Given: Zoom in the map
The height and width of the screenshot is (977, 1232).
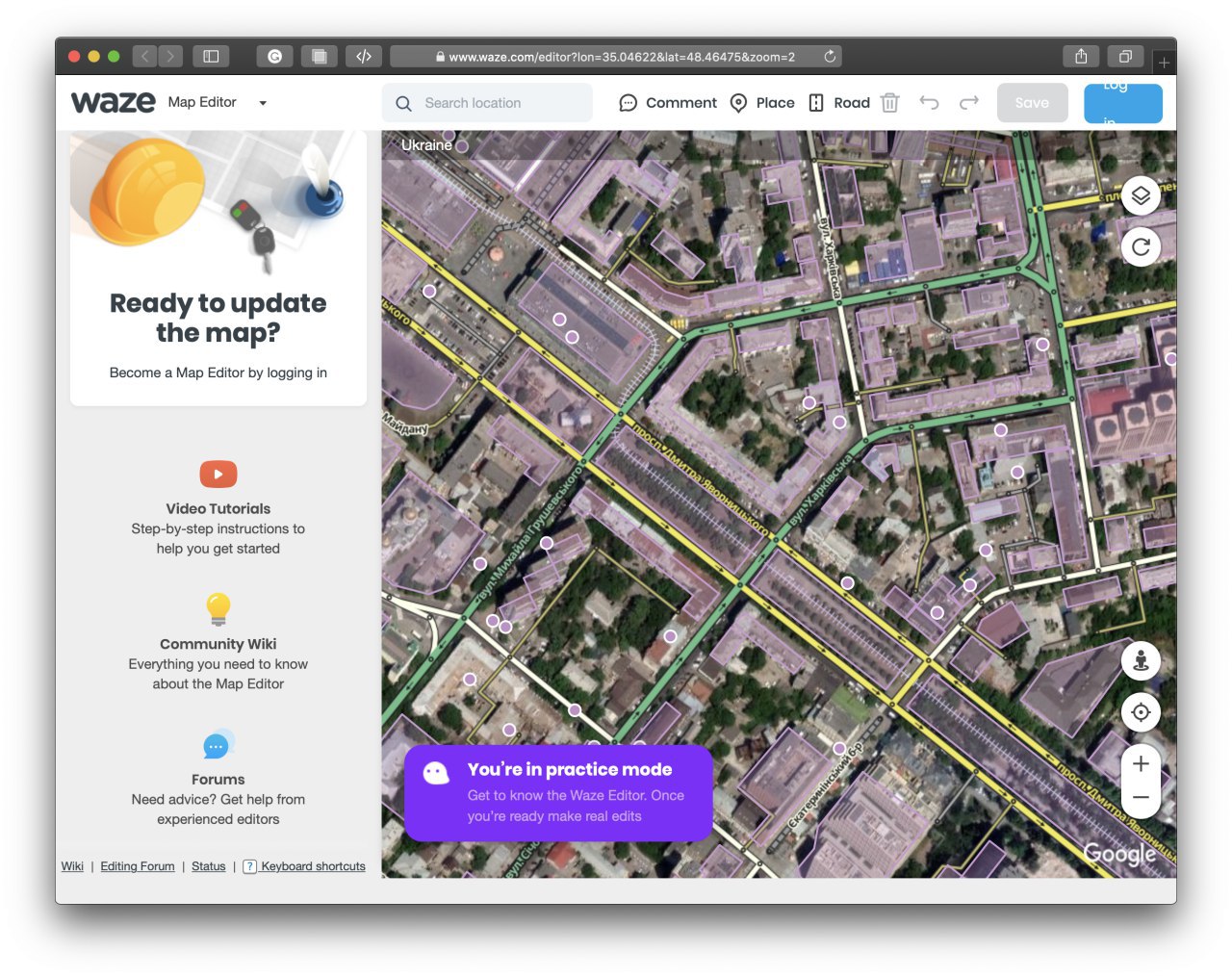Looking at the screenshot, I should click(x=1141, y=763).
